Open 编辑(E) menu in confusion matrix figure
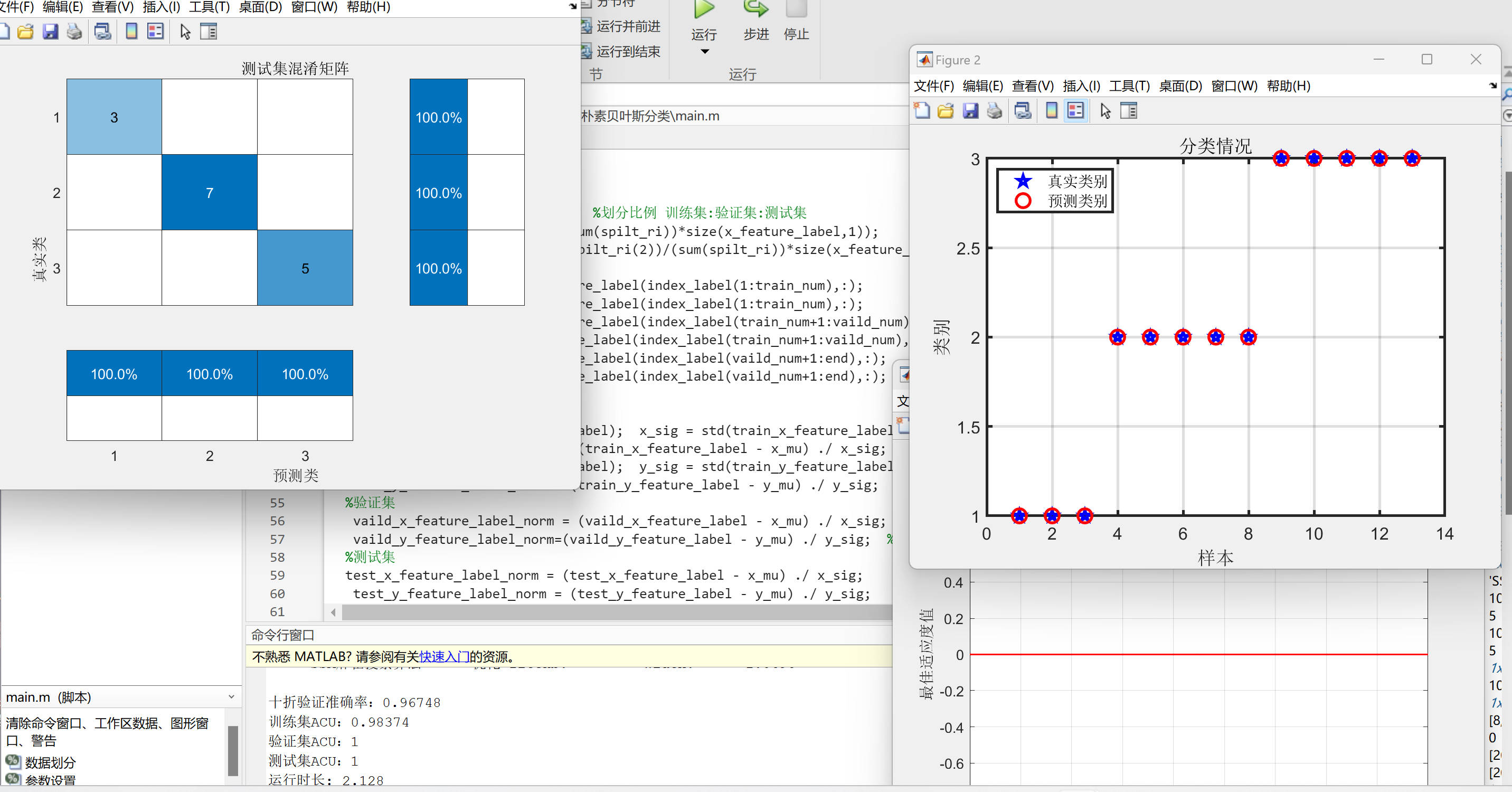Viewport: 1512px width, 792px height. [x=63, y=7]
